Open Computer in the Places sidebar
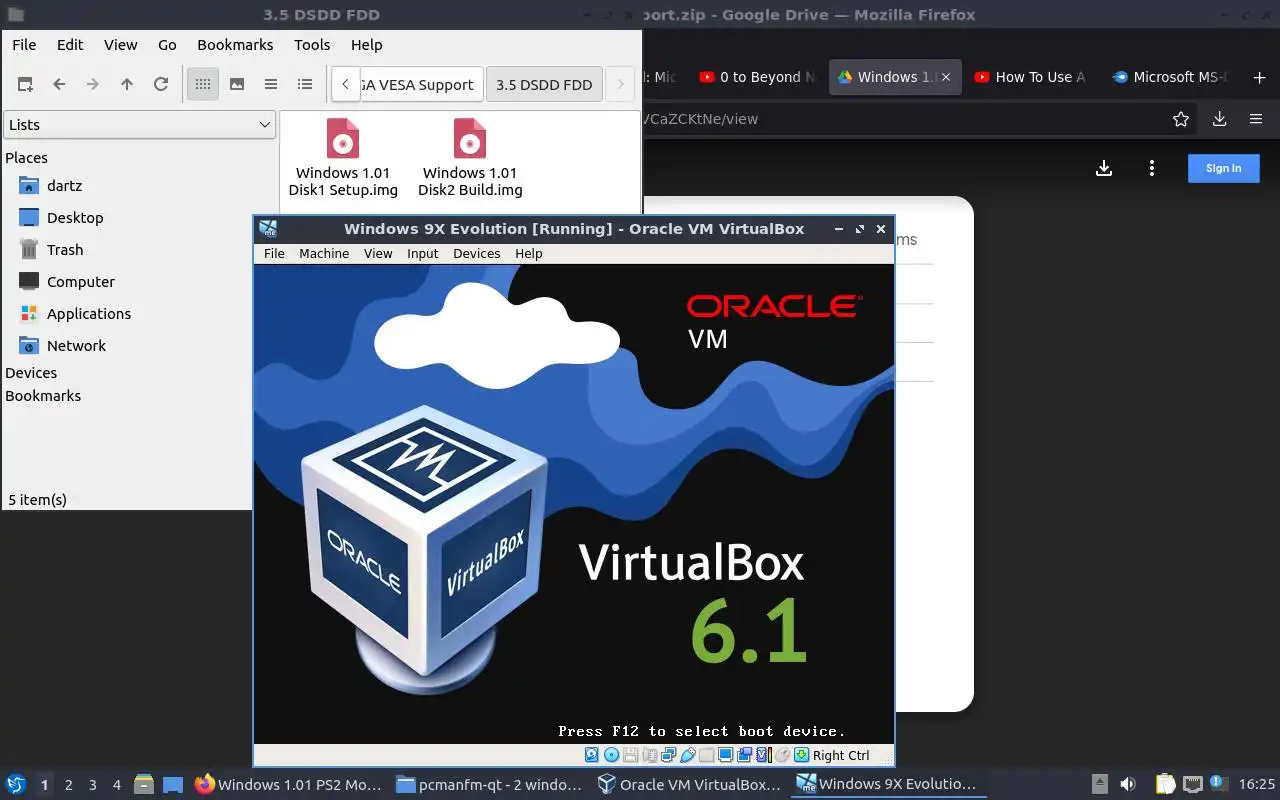1280x800 pixels. coord(80,282)
